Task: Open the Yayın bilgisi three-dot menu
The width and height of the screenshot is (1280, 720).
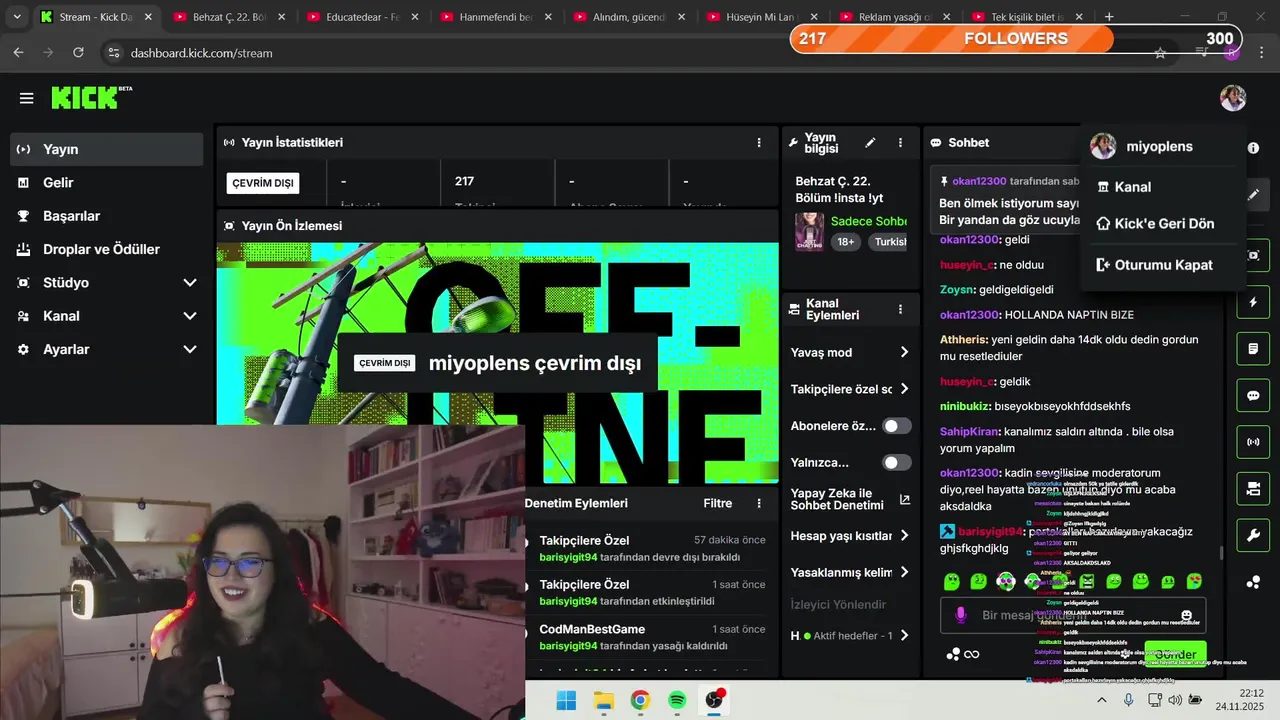Action: pos(900,143)
